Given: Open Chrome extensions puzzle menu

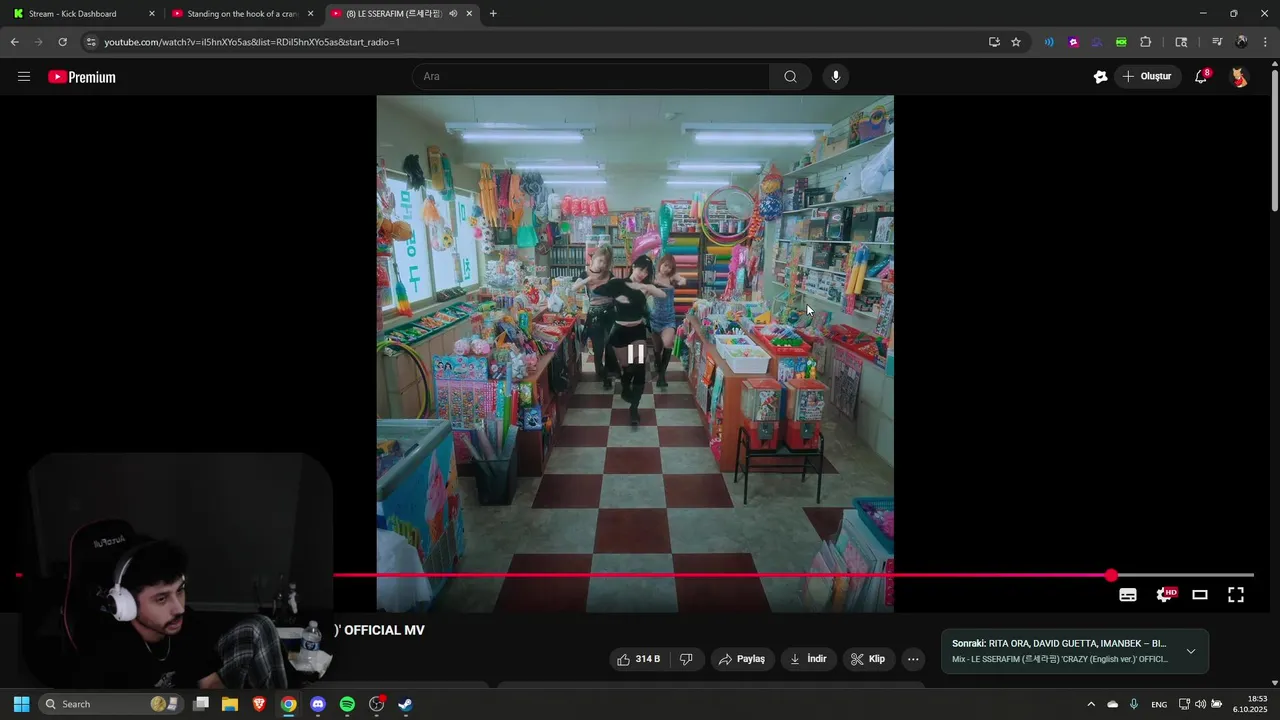Looking at the screenshot, I should (1146, 42).
